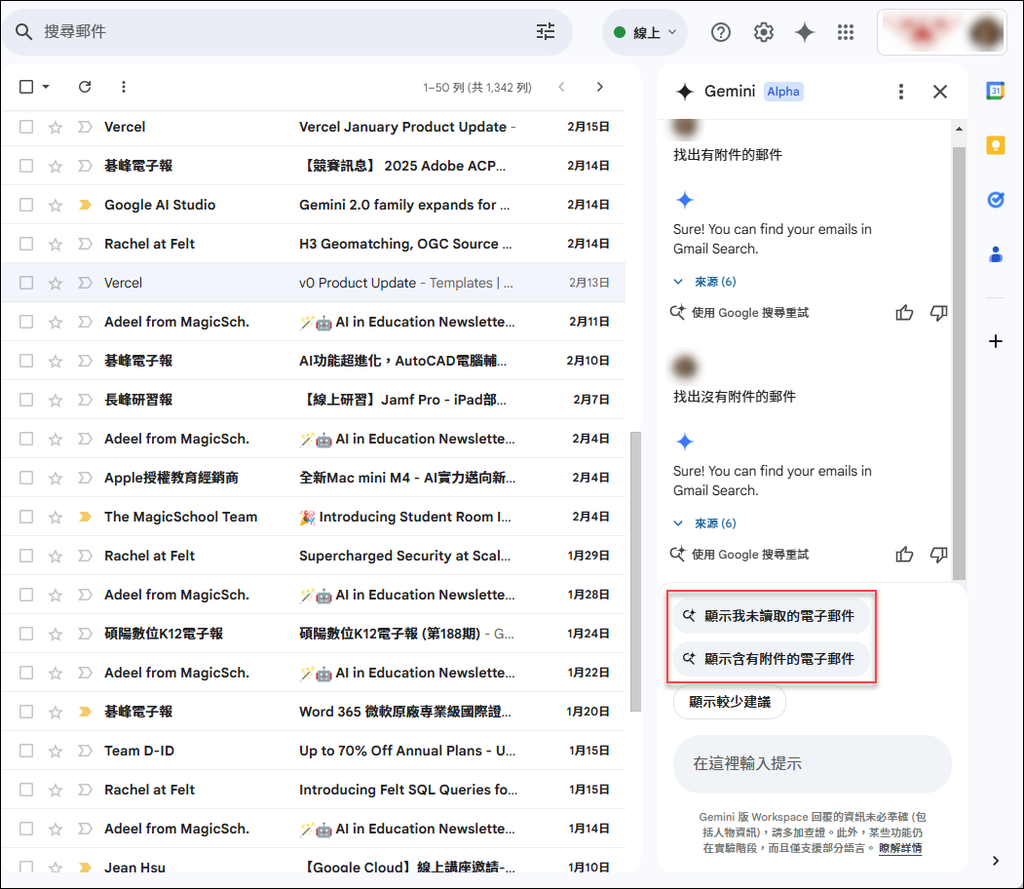Open the 線上 status dropdown
Screen dimensions: 1024x889
645,32
